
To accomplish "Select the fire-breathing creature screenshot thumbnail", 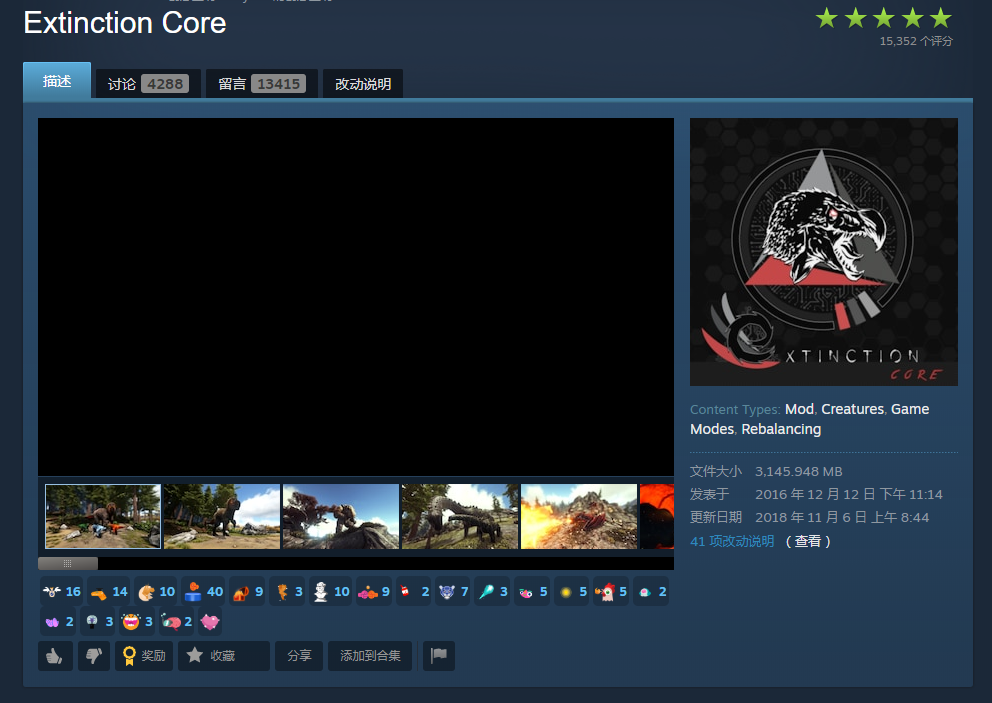I will [x=578, y=516].
